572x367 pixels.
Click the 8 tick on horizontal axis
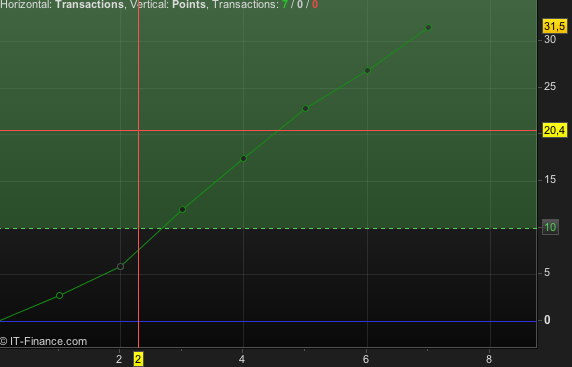pos(489,360)
